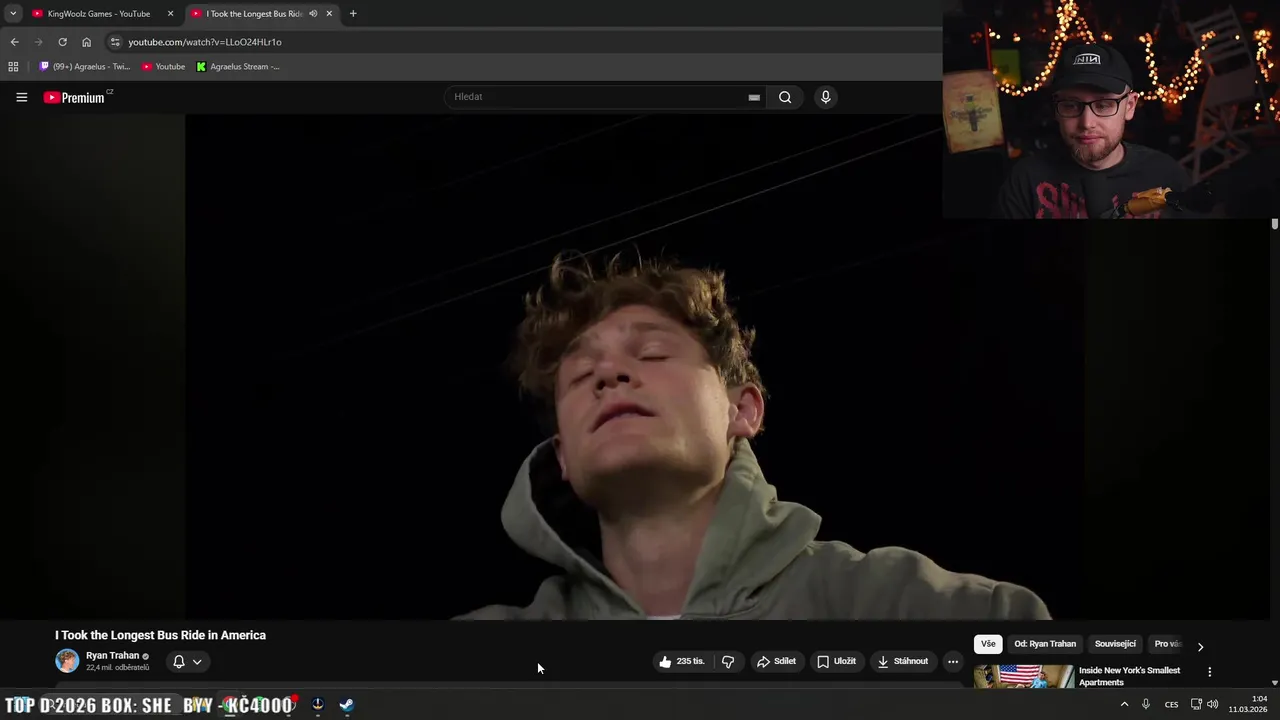
Task: Open the Agraelus Twitch bookmark
Action: tap(85, 67)
